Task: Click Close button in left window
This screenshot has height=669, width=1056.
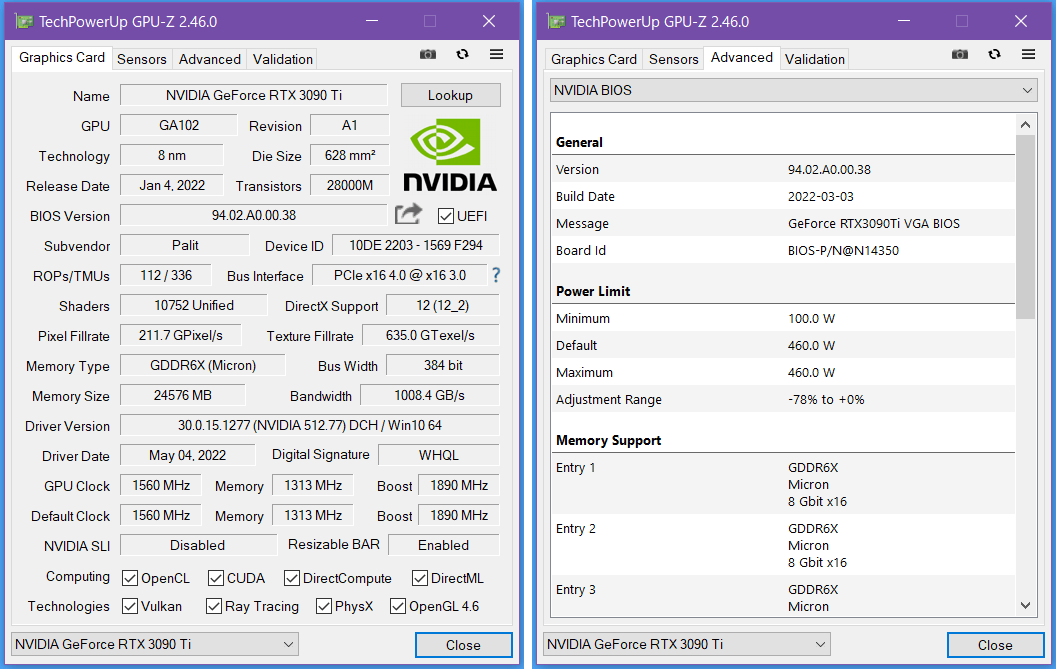Action: click(x=463, y=645)
